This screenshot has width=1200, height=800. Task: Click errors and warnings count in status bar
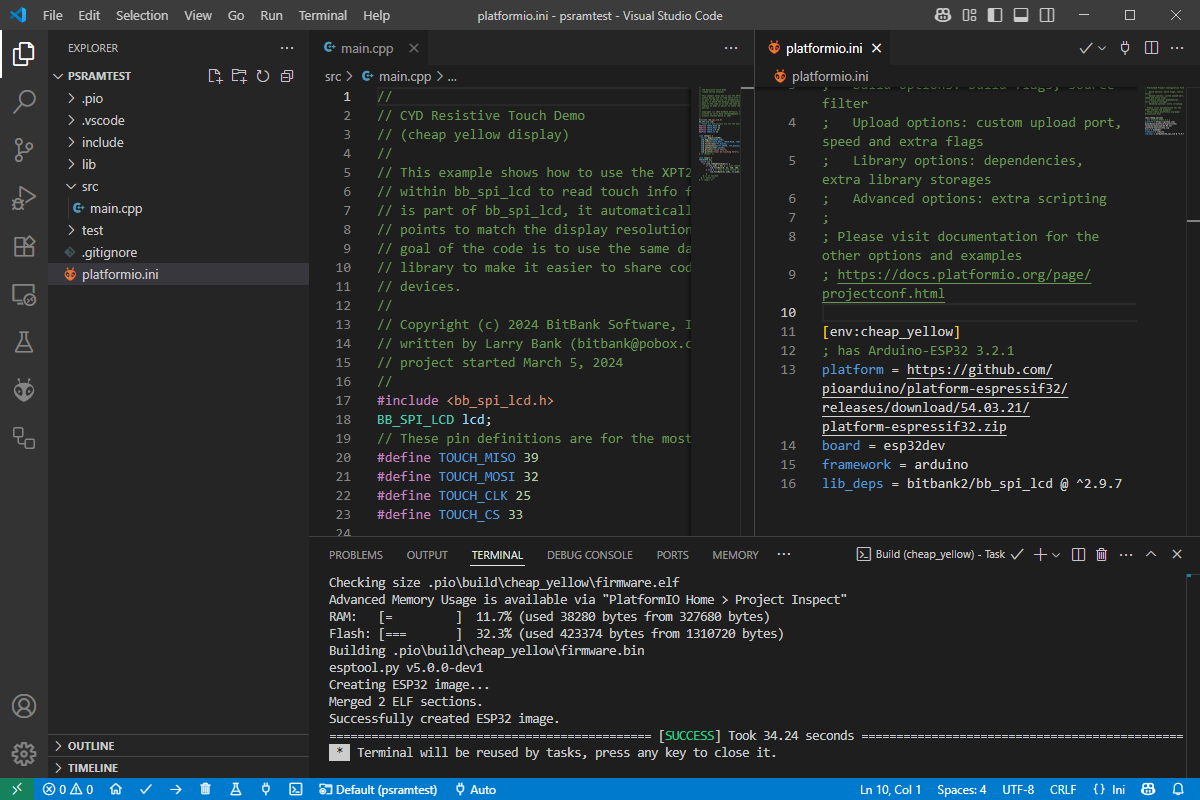68,789
